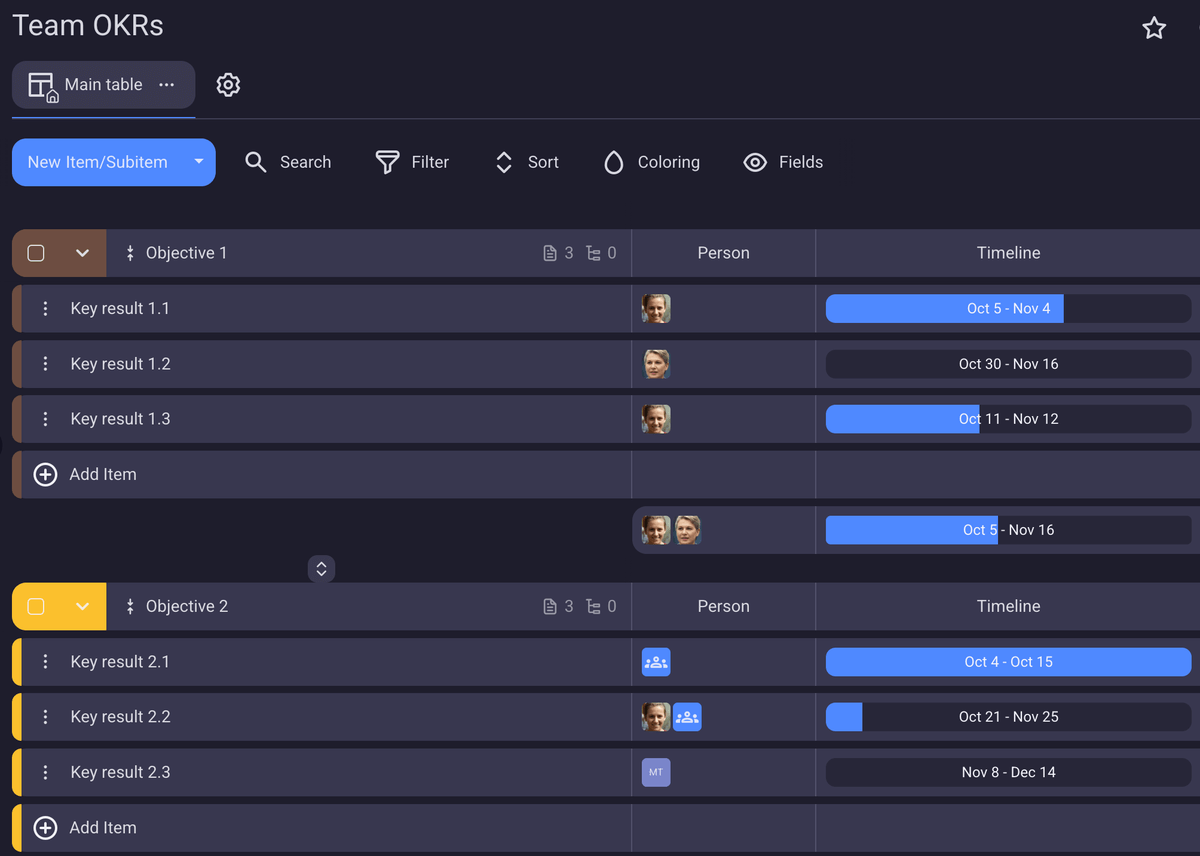Toggle Fields visibility eye option

tap(755, 162)
